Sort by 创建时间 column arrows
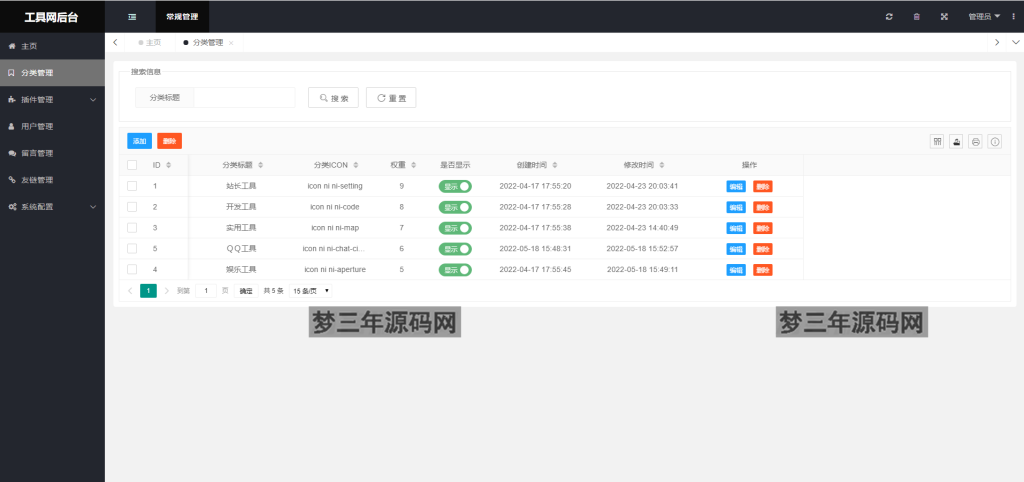This screenshot has width=1024, height=482. pyautogui.click(x=554, y=165)
